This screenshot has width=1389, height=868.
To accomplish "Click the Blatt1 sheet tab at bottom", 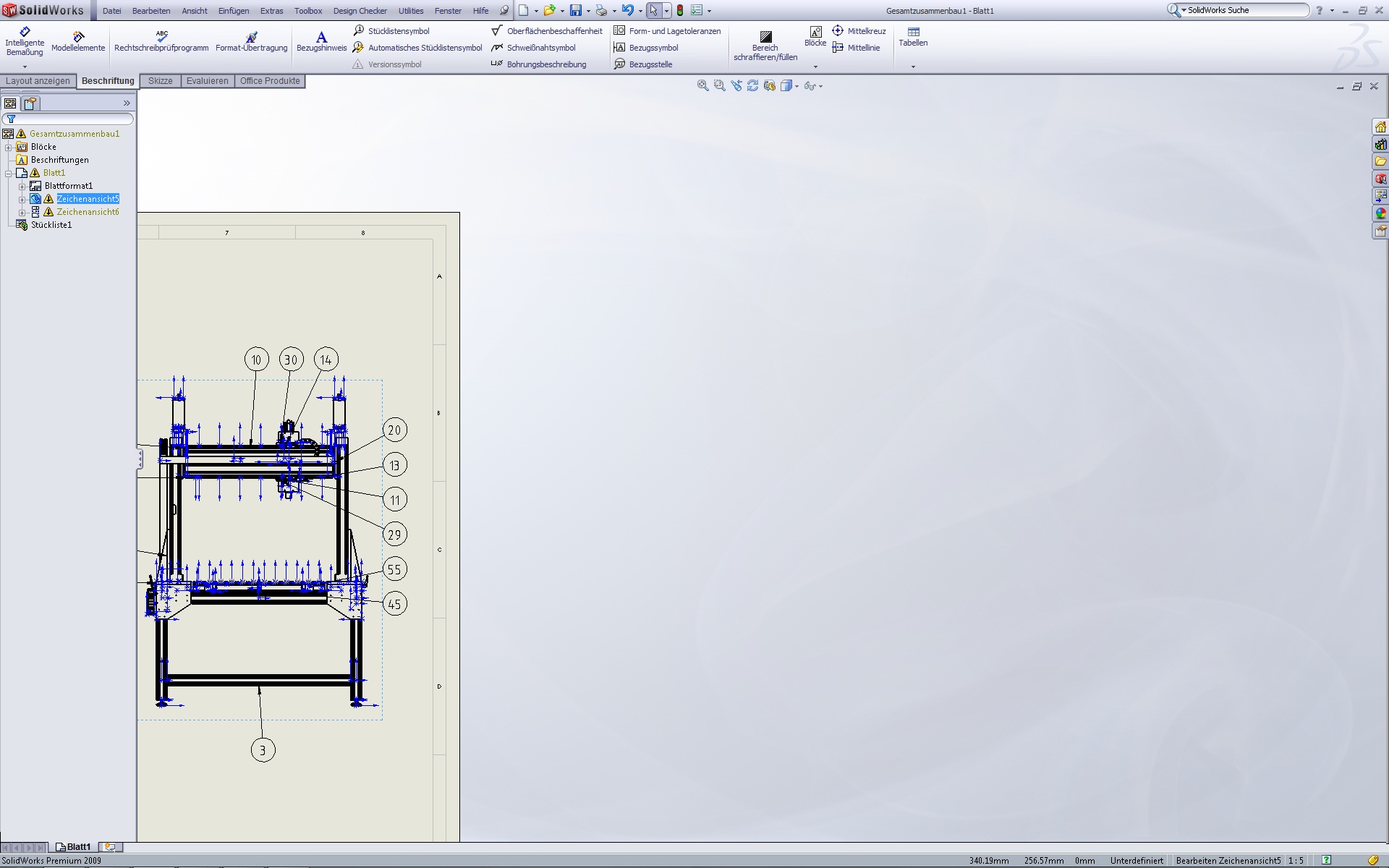I will coord(74,847).
